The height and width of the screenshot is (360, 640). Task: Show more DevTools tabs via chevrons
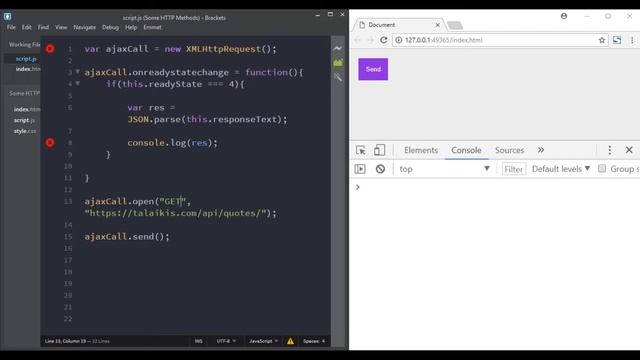[x=541, y=150]
